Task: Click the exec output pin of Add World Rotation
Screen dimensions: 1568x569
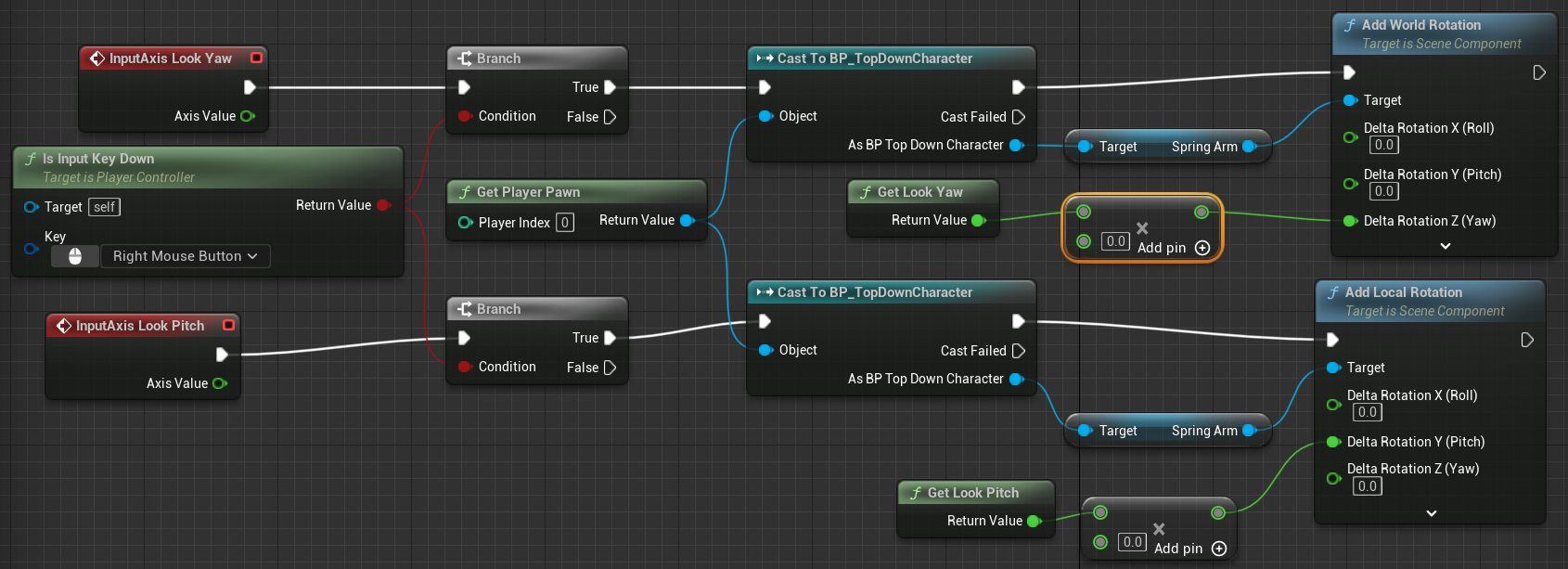Action: tap(1539, 72)
